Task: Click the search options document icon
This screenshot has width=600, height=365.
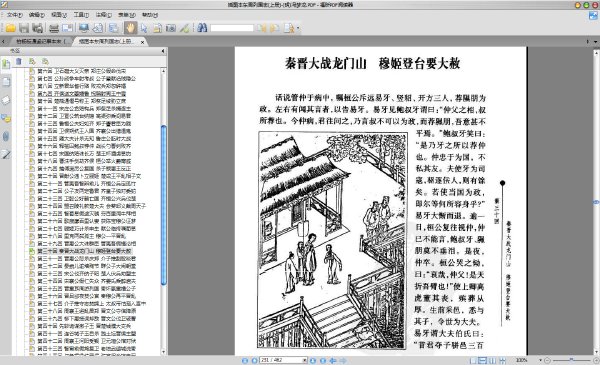Action: pyautogui.click(x=289, y=28)
